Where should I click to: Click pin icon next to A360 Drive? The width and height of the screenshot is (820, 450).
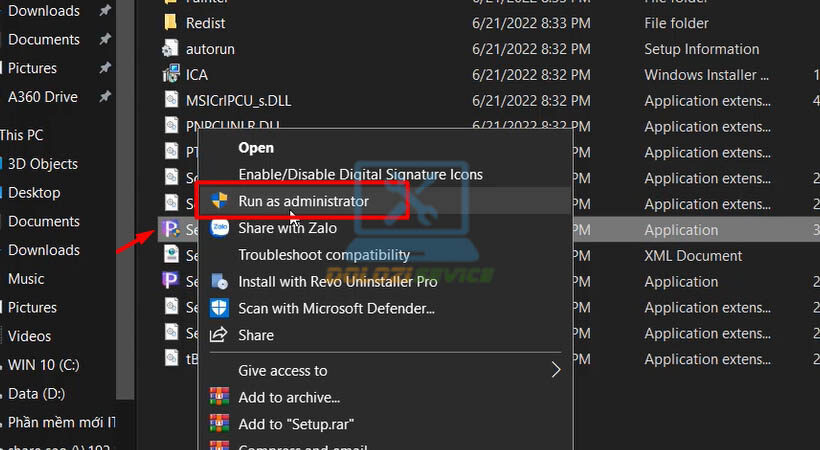105,96
